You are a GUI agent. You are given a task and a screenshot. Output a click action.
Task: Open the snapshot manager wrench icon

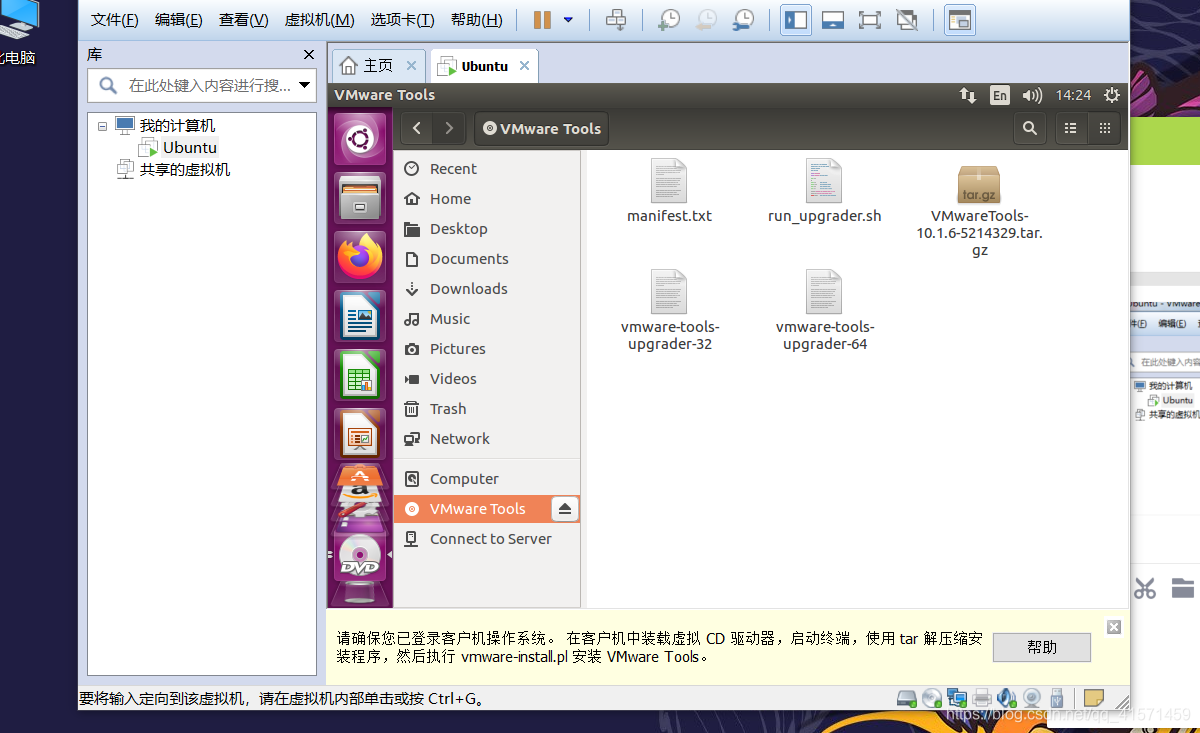(743, 20)
